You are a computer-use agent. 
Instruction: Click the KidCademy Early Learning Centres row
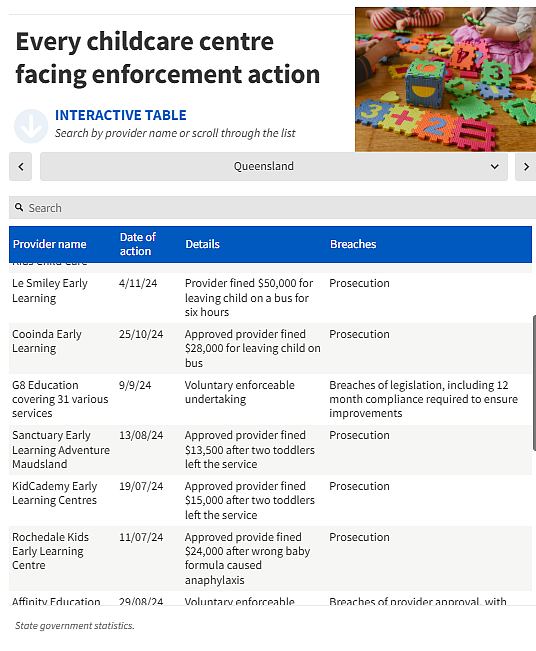click(270, 501)
